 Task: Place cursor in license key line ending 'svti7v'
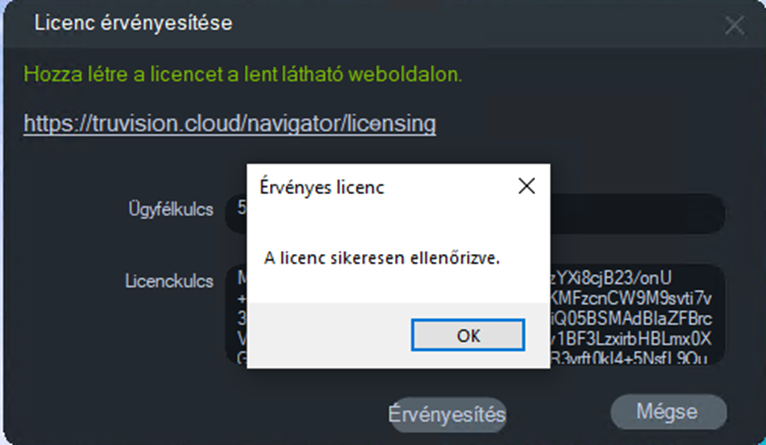pyautogui.click(x=631, y=298)
